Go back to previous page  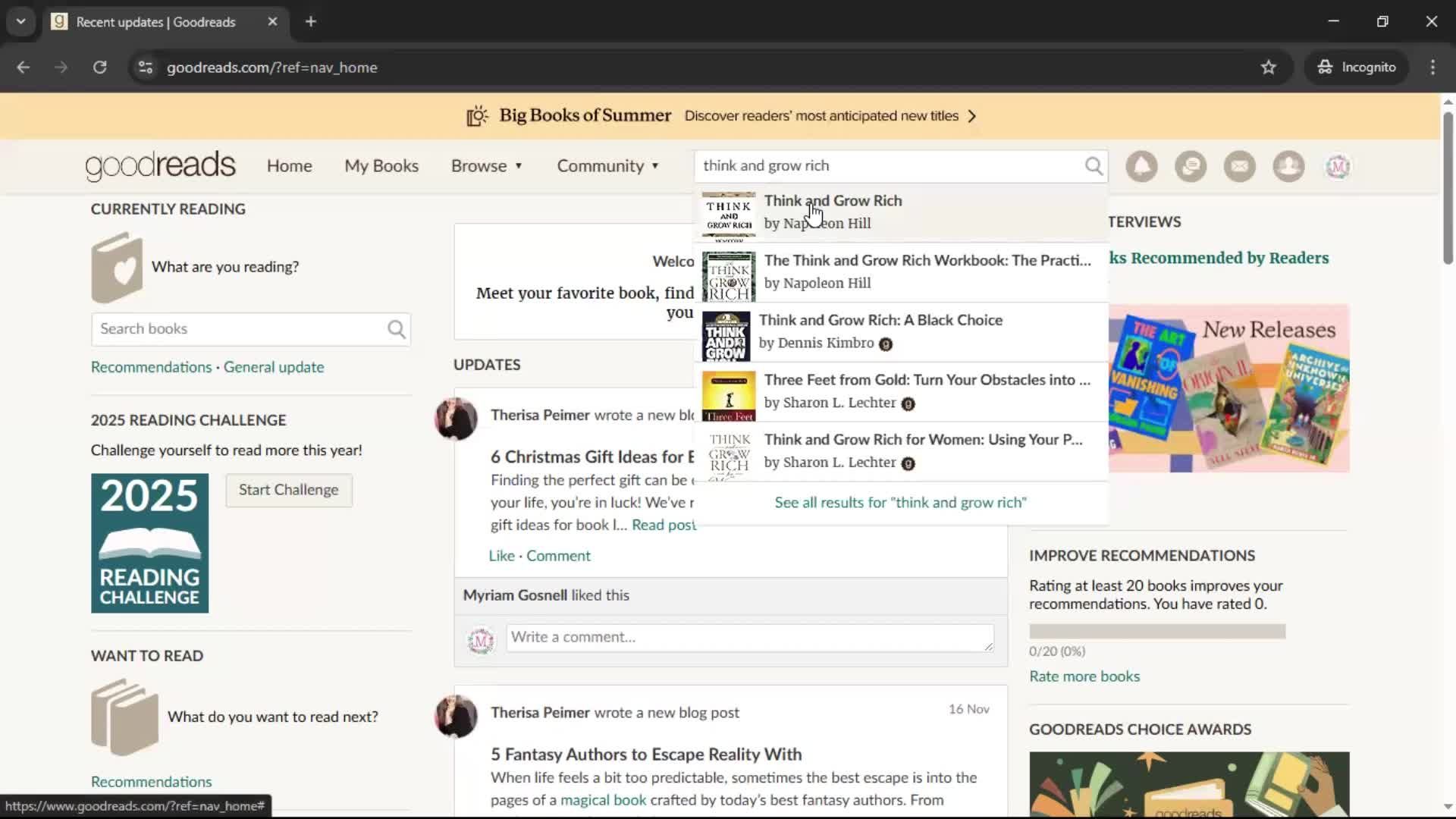click(x=24, y=67)
